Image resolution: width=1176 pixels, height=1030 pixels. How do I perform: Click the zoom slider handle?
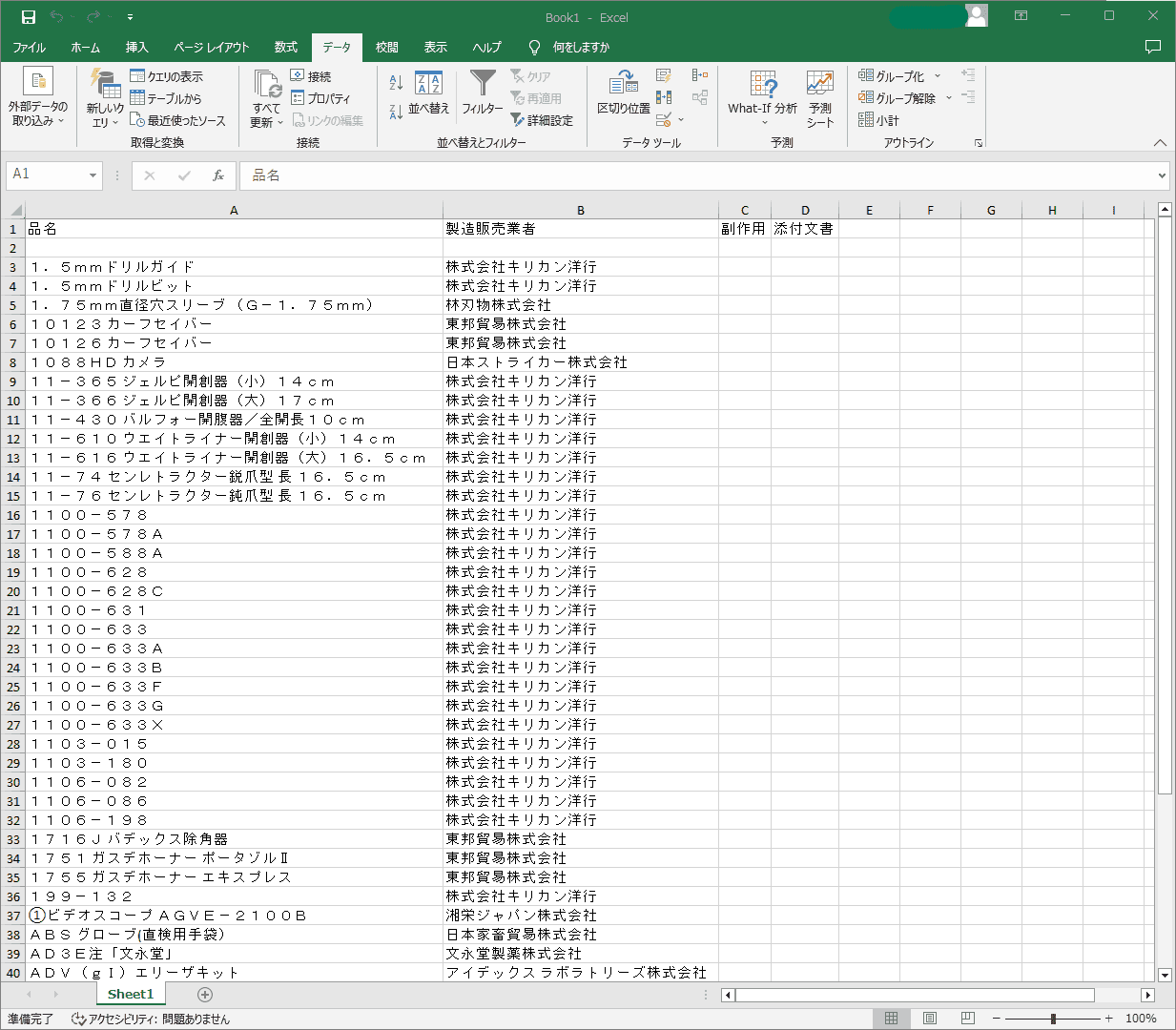click(x=1053, y=1019)
